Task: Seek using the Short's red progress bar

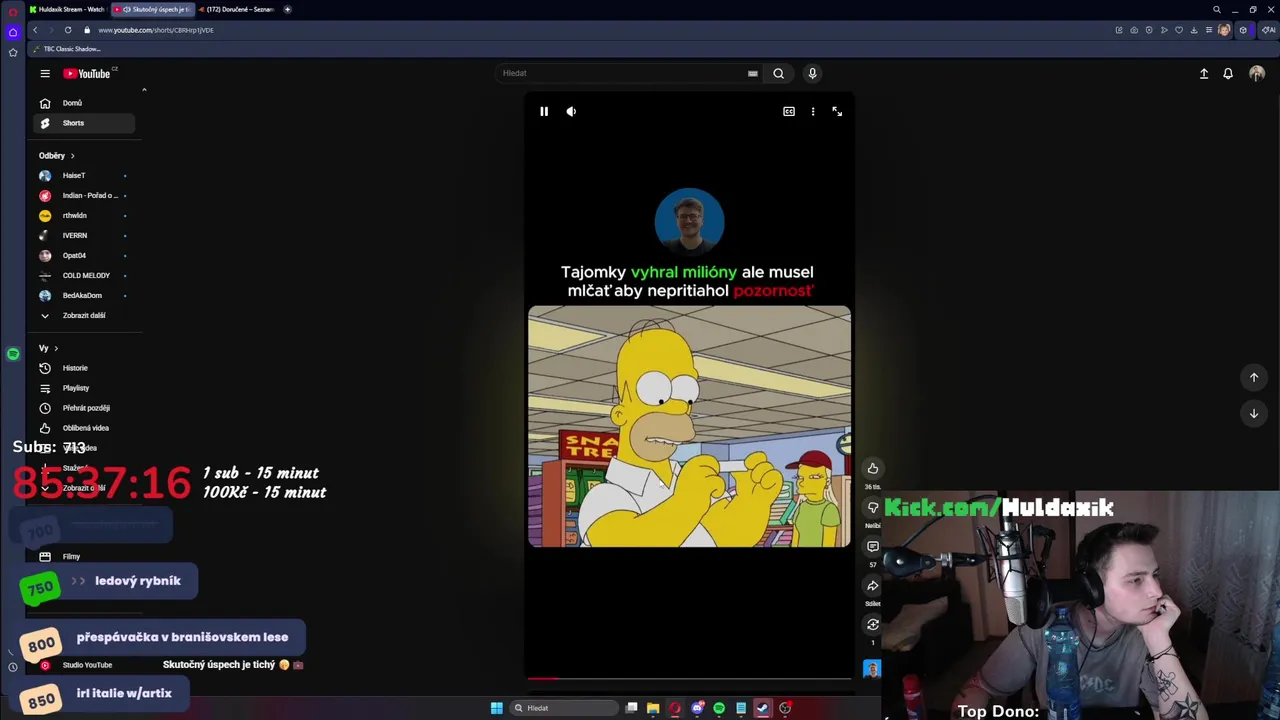Action: [x=690, y=678]
